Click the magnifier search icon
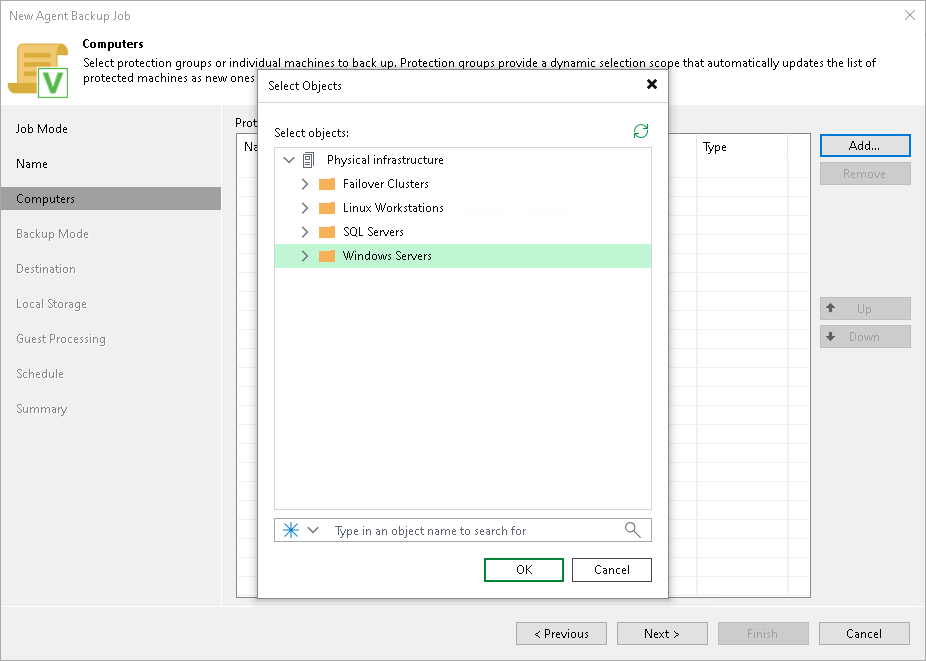Screen dimensions: 926x661 point(632,530)
